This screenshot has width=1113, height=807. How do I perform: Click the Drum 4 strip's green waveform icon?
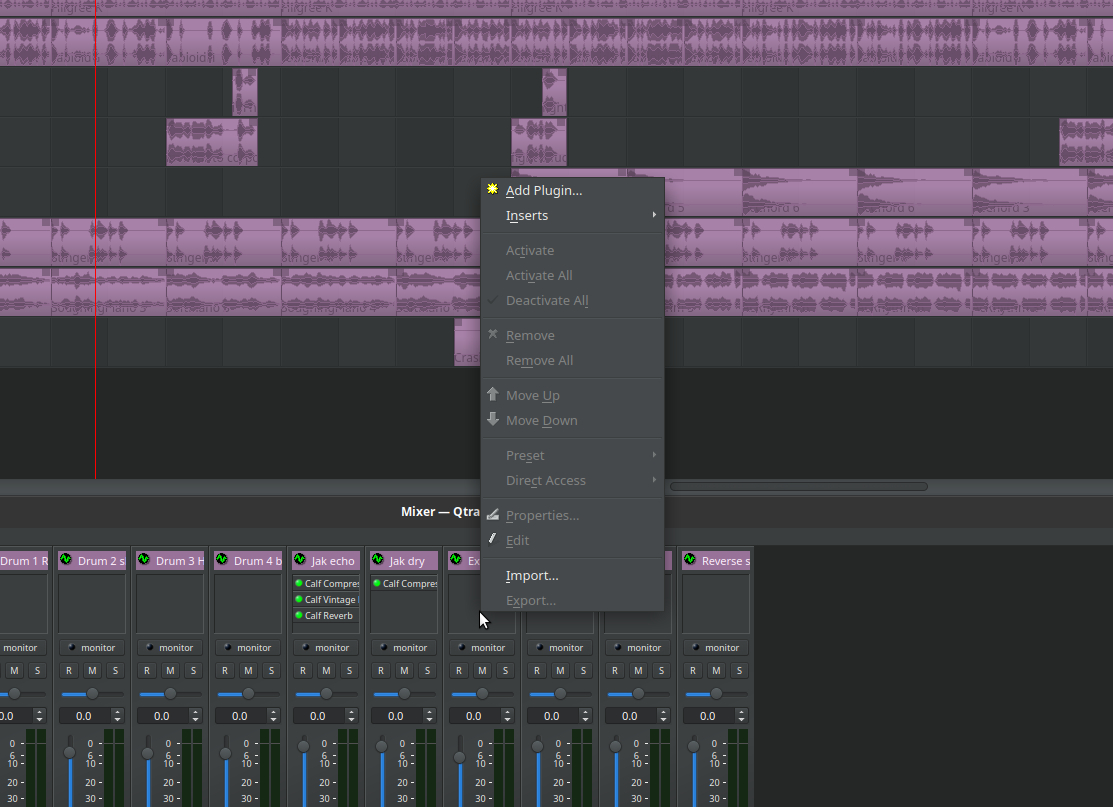pos(222,560)
